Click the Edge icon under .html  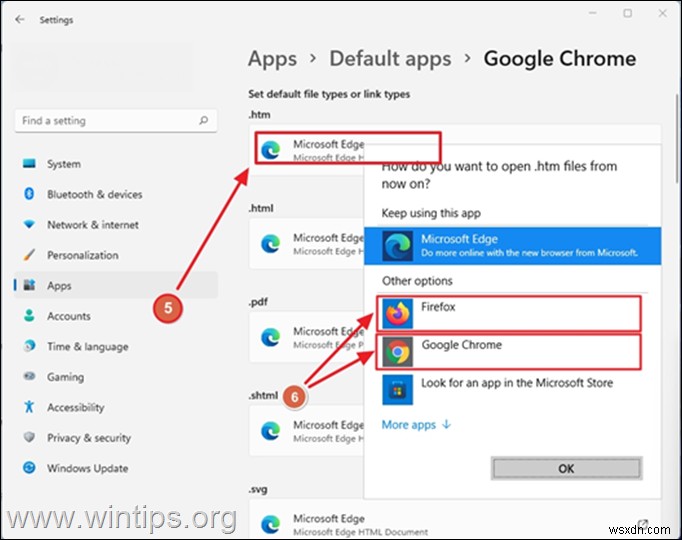point(271,243)
